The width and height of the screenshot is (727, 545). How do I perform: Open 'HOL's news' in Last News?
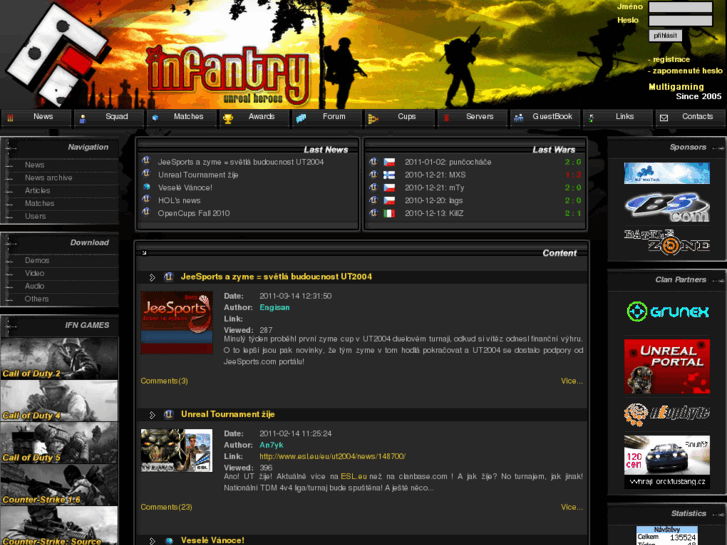[179, 201]
